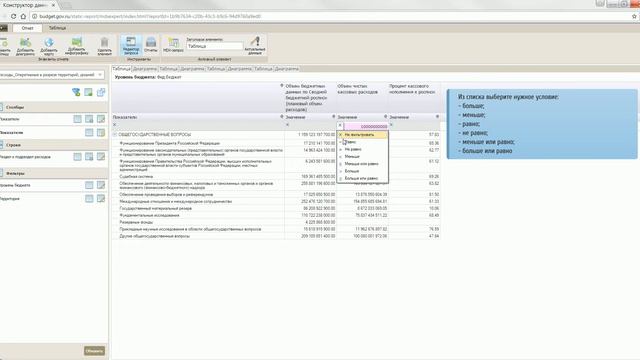This screenshot has width=640, height=360.
Task: Click the pin icon on the Показатели column header
Action: 281,117
